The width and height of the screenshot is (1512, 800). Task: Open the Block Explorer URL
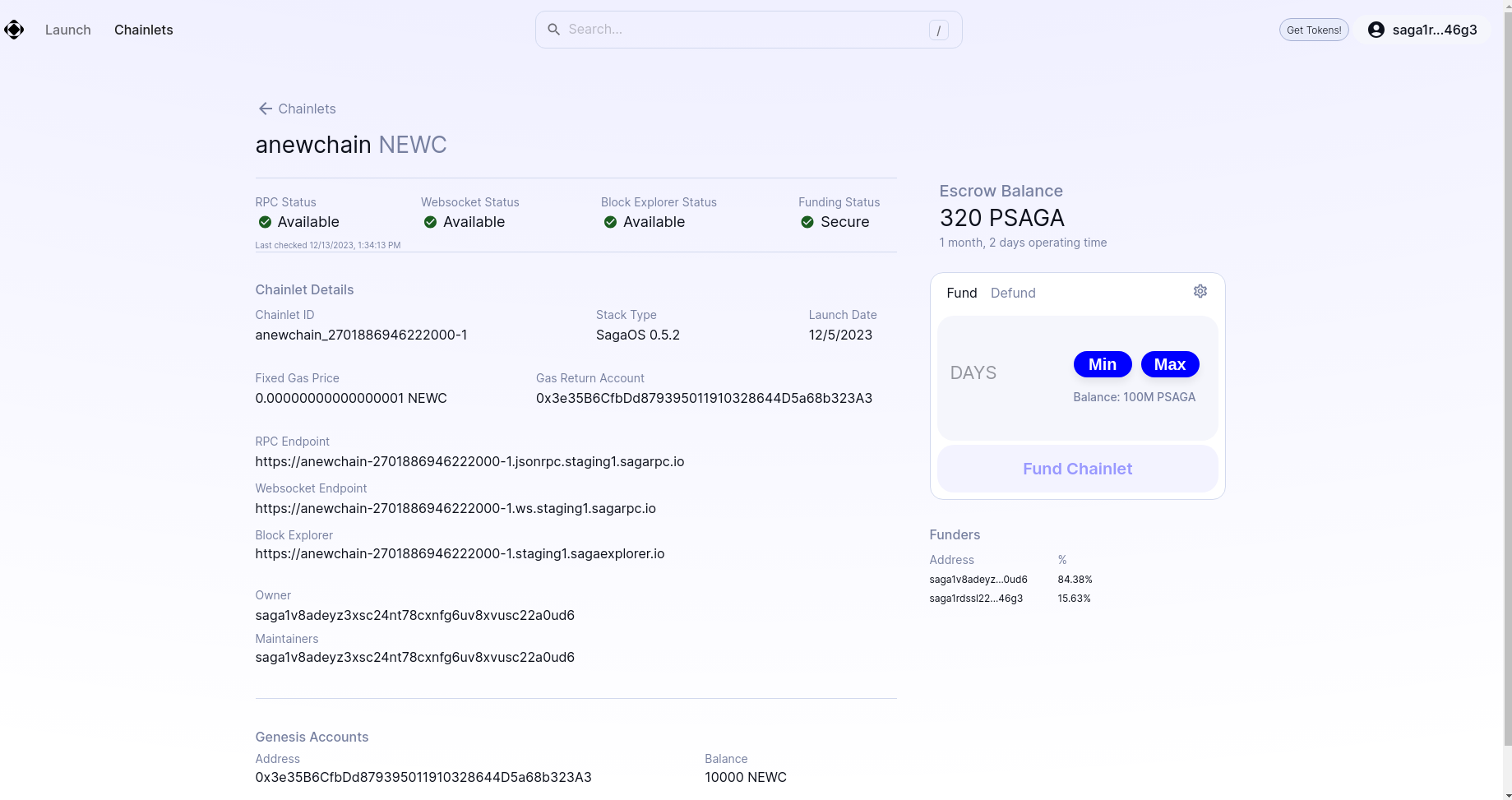coord(460,554)
